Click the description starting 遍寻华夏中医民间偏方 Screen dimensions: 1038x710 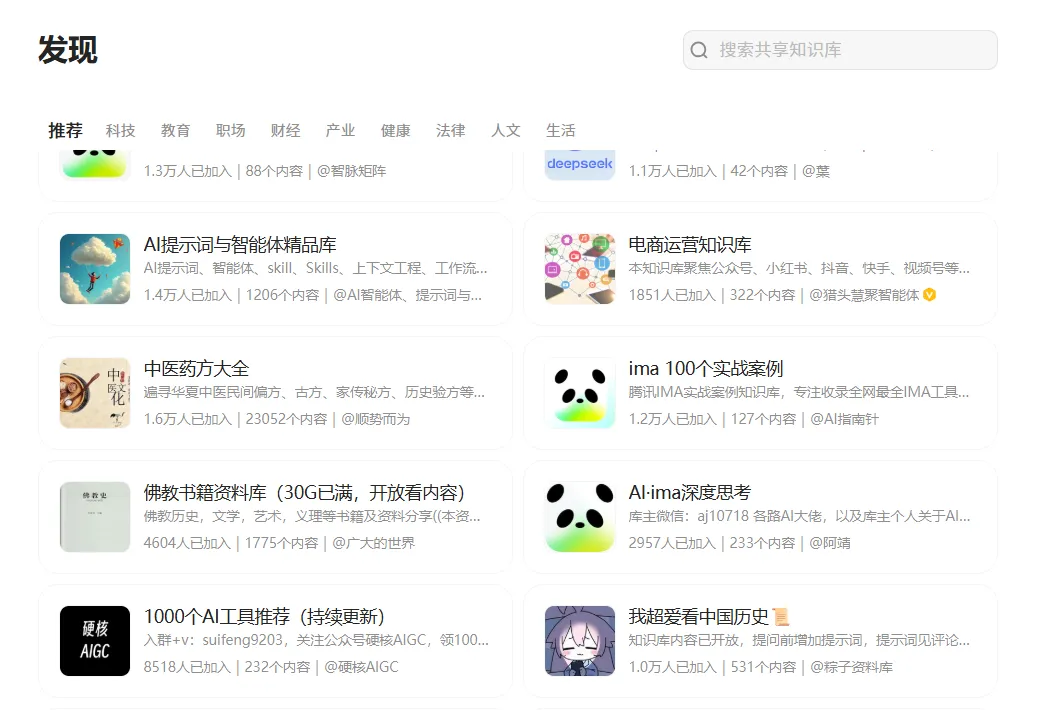pyautogui.click(x=314, y=392)
